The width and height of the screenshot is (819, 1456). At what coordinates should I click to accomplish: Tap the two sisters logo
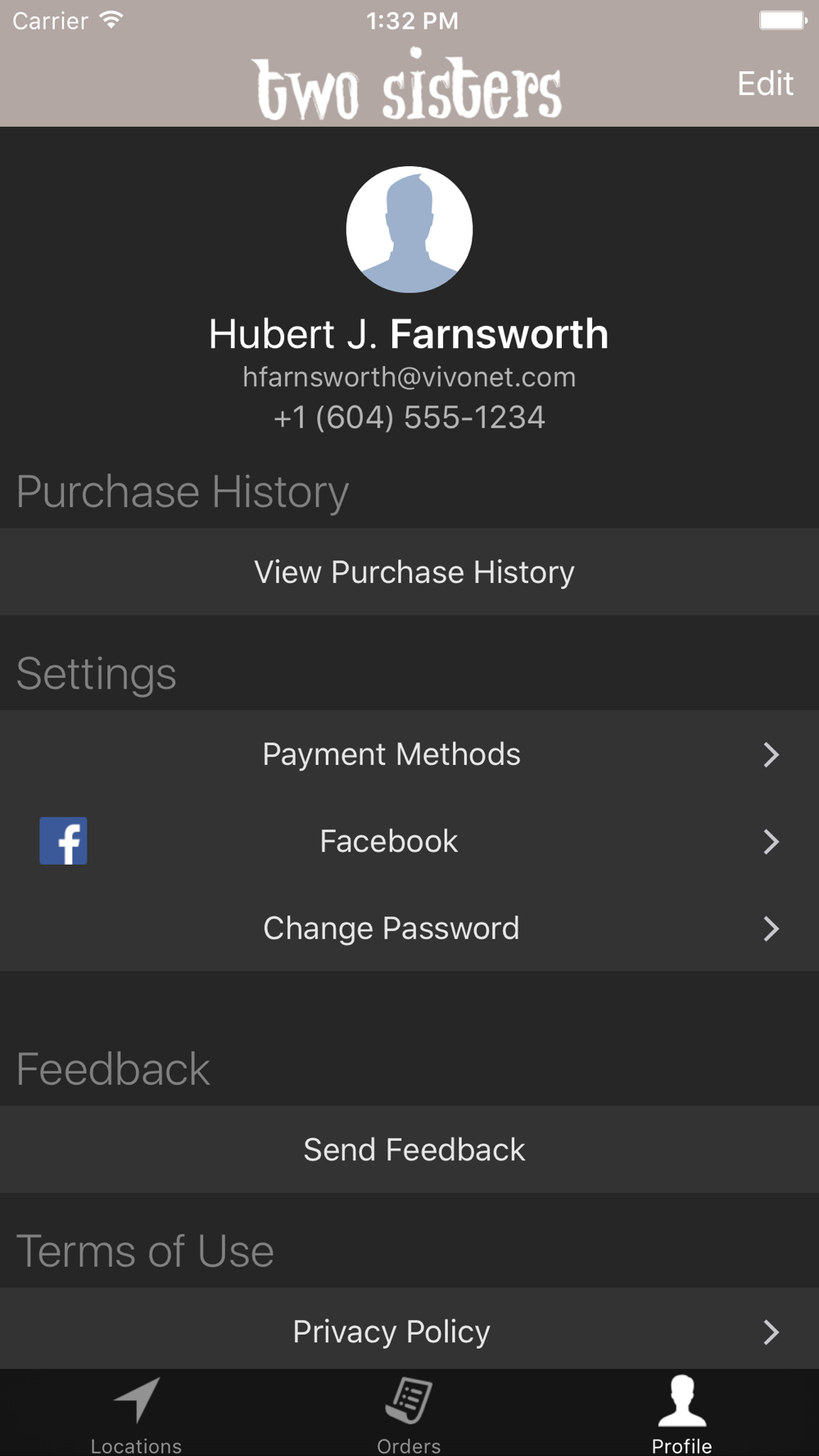click(x=407, y=84)
